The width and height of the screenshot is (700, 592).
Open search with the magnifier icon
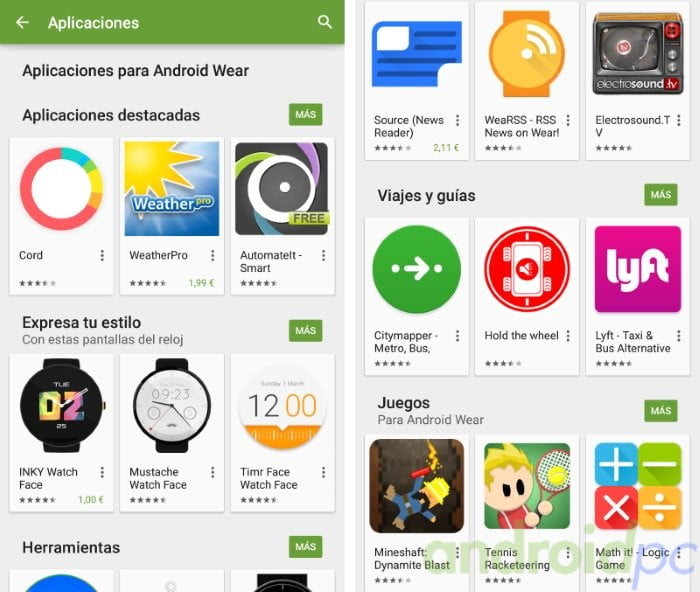(325, 22)
